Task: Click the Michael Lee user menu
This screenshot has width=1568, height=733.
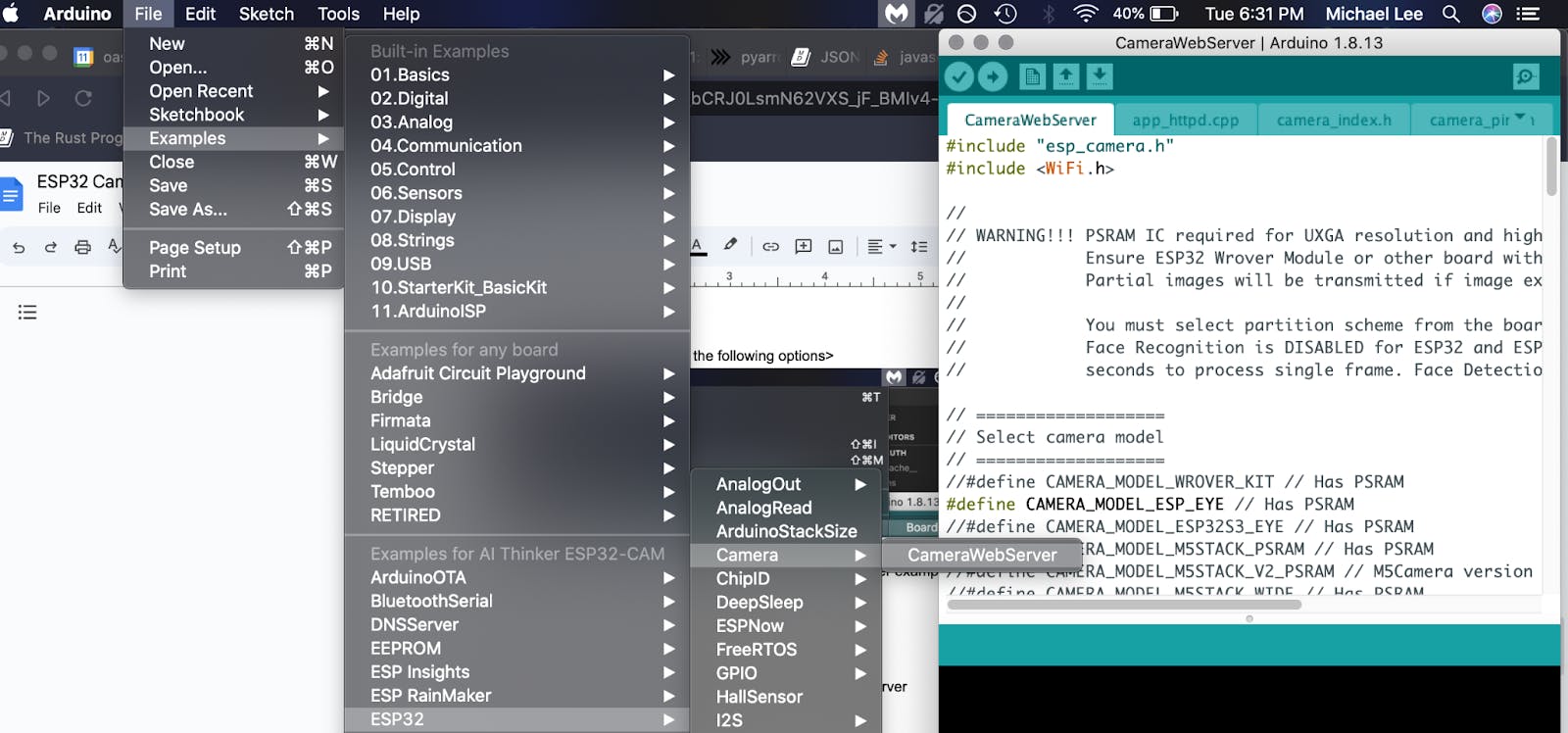Action: pyautogui.click(x=1374, y=14)
